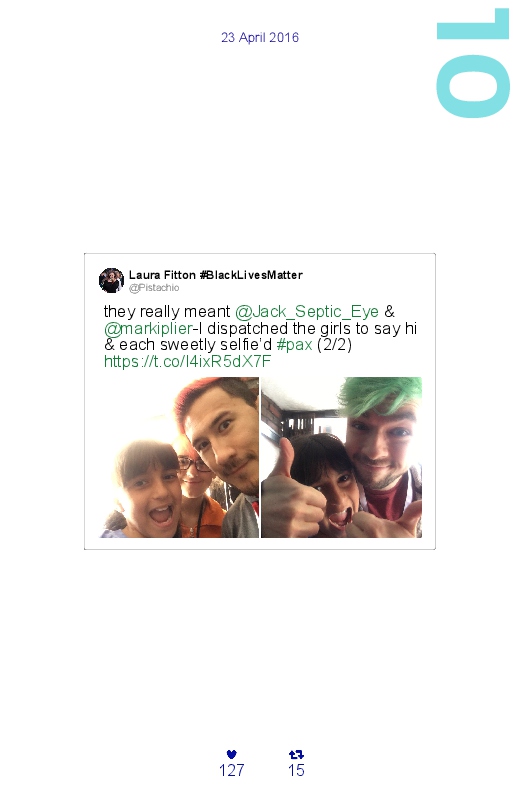The height and width of the screenshot is (803, 520).
Task: Select the 127 likes count
Action: (232, 770)
